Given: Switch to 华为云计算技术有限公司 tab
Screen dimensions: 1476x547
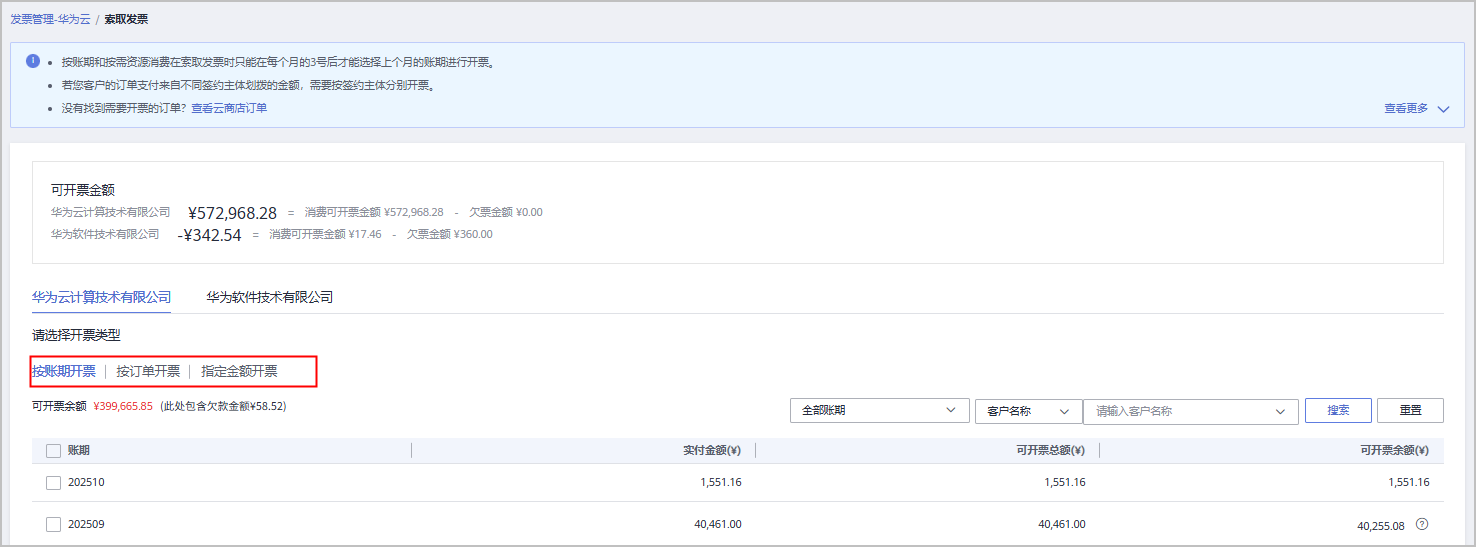Looking at the screenshot, I should tap(101, 297).
